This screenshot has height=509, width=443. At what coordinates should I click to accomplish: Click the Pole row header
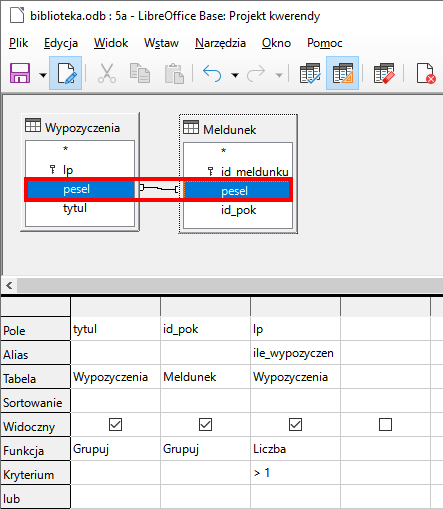coord(35,329)
